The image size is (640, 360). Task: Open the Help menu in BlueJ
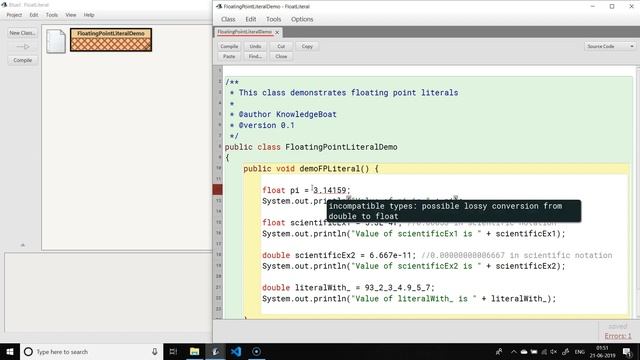pyautogui.click(x=89, y=15)
